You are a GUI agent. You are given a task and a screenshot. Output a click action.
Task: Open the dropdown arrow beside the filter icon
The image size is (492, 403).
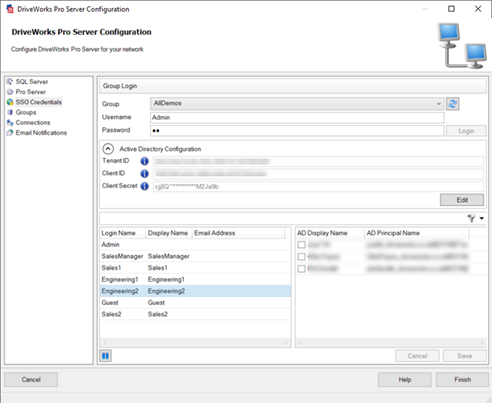point(482,218)
